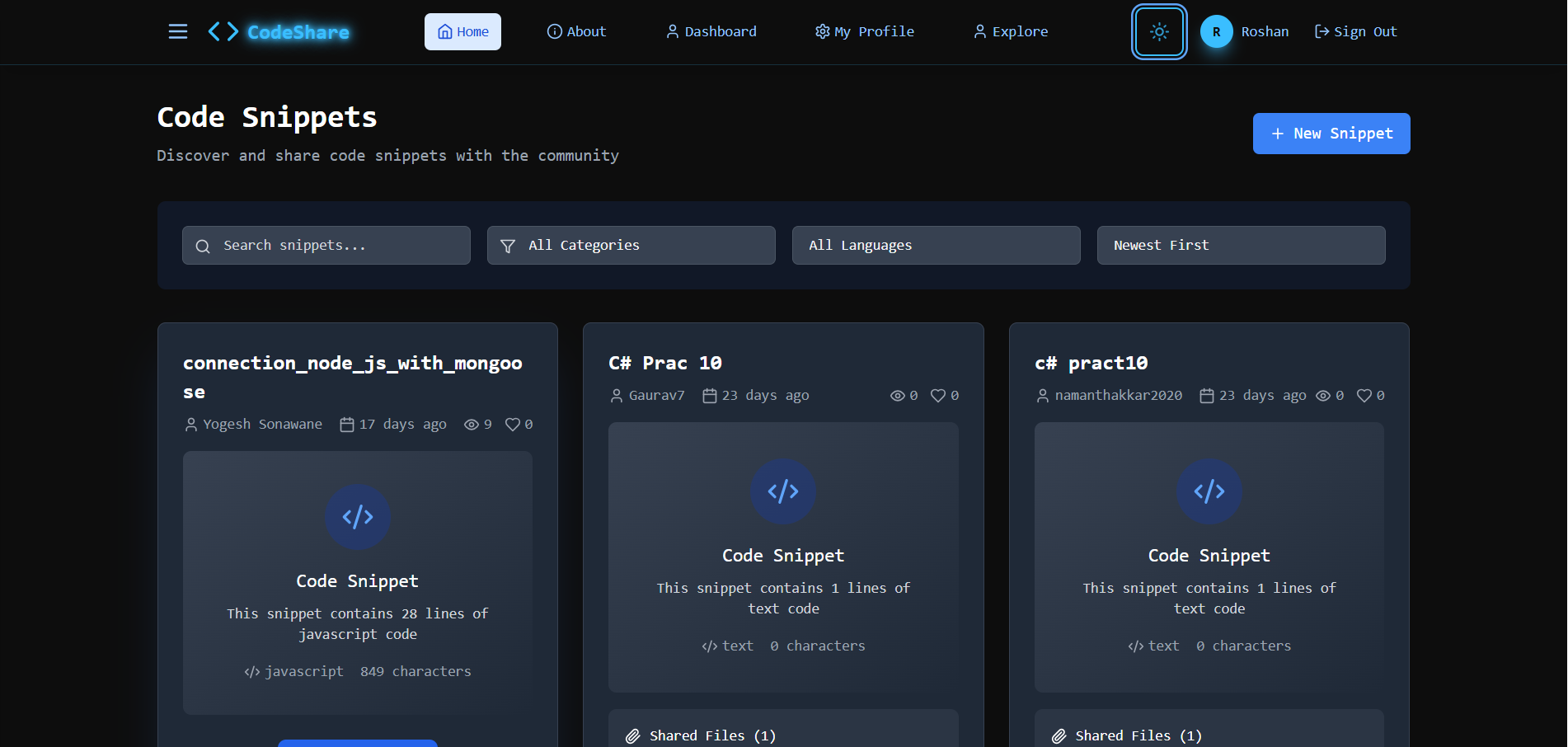
Task: Click the paperclip icon next to Shared Files
Action: click(x=633, y=735)
